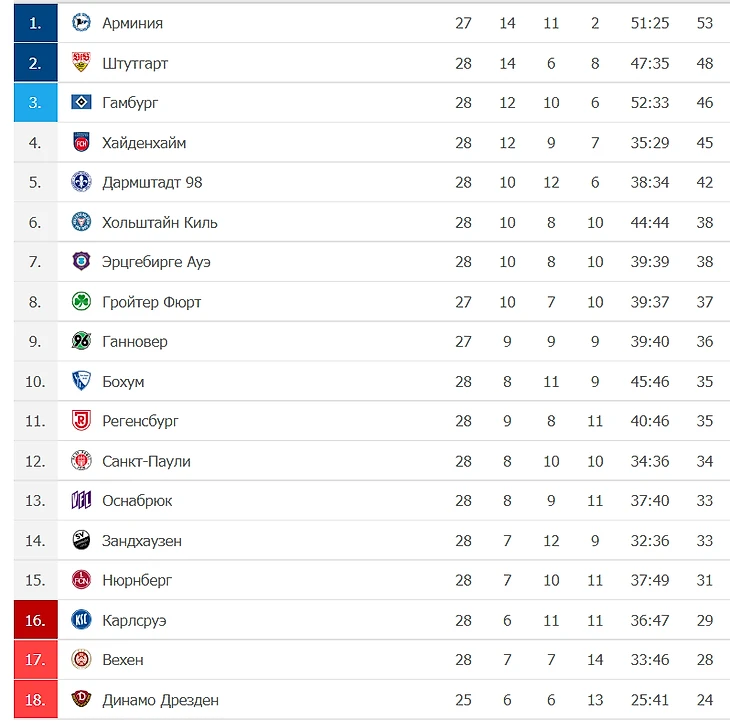The width and height of the screenshot is (730, 721).
Task: Click the Arminia club crest icon
Action: coord(81,22)
